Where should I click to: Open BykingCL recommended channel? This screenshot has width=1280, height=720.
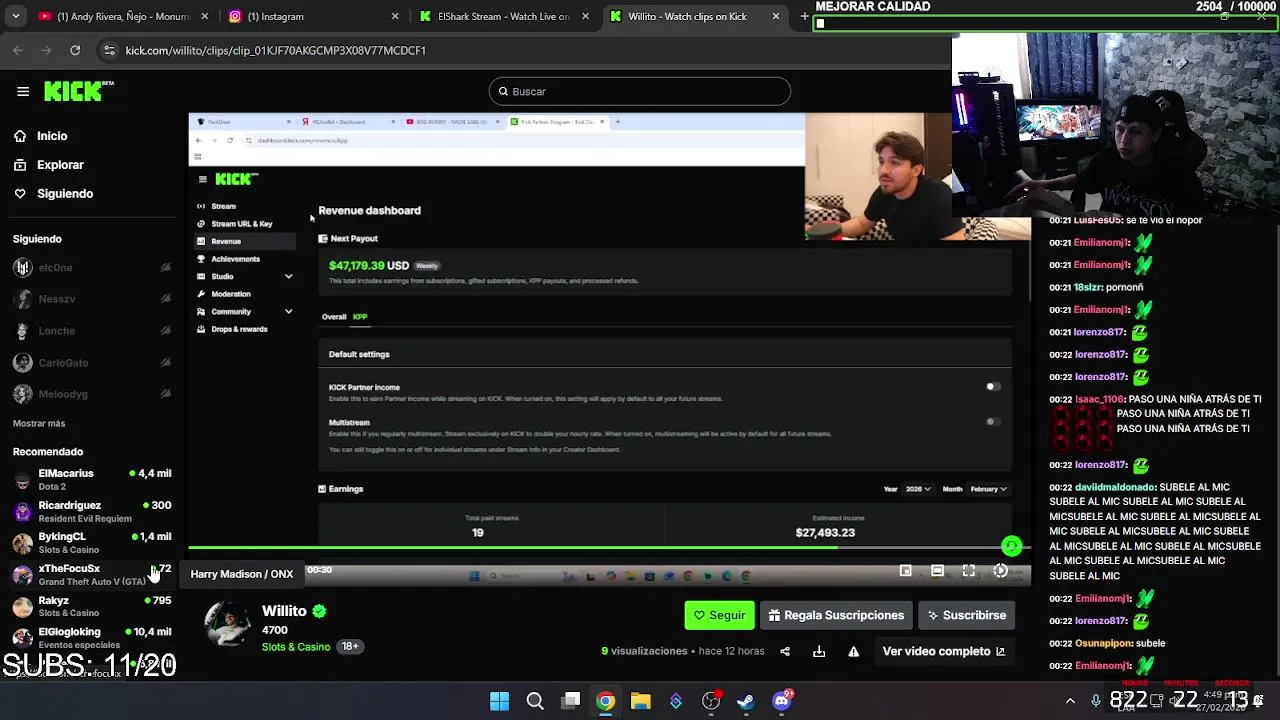pos(92,543)
